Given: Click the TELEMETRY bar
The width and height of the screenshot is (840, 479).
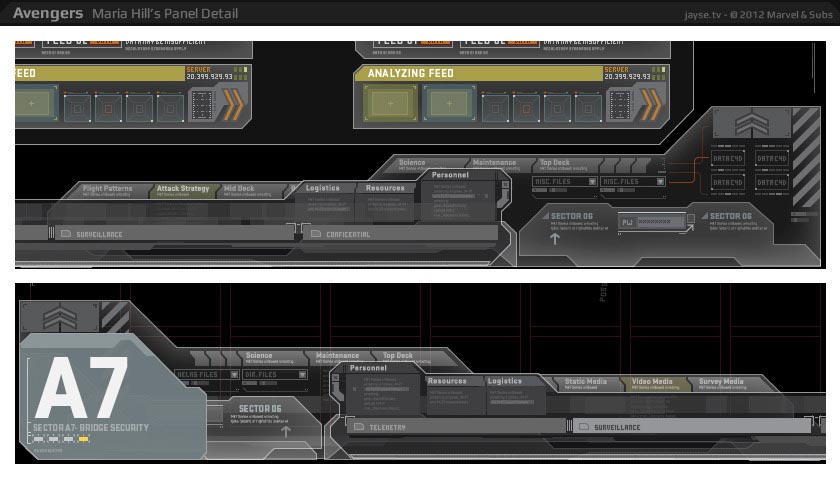Looking at the screenshot, I should 456,426.
